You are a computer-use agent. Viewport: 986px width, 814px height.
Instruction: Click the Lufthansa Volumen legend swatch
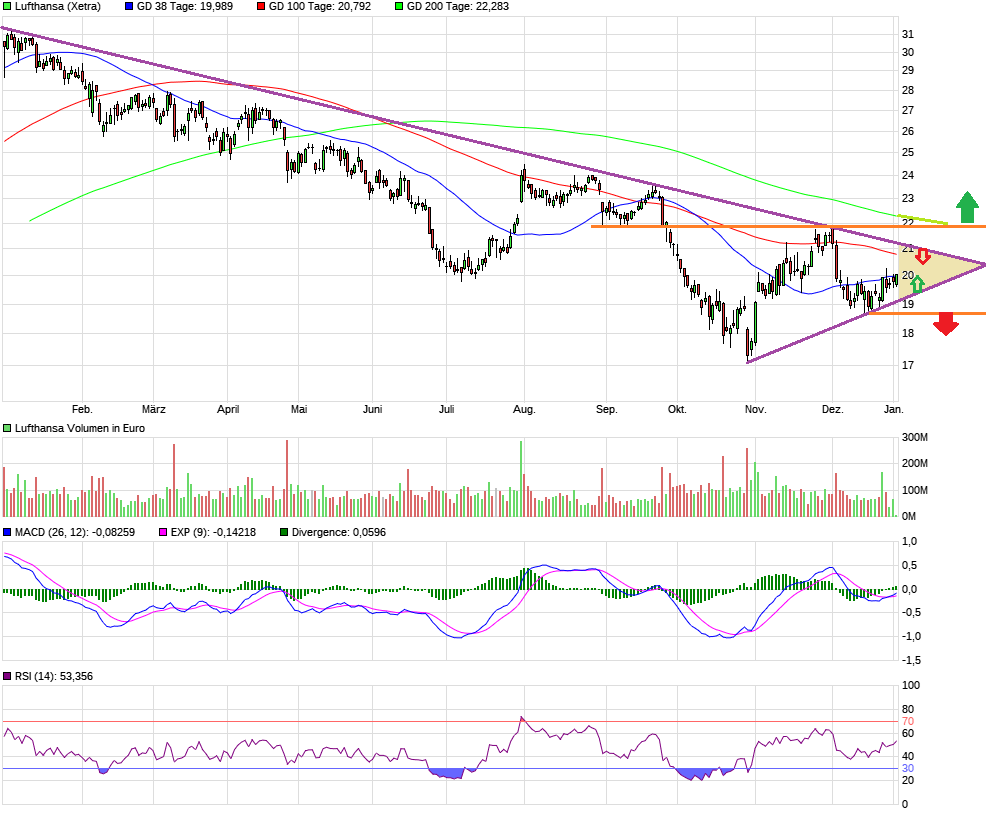click(x=7, y=428)
